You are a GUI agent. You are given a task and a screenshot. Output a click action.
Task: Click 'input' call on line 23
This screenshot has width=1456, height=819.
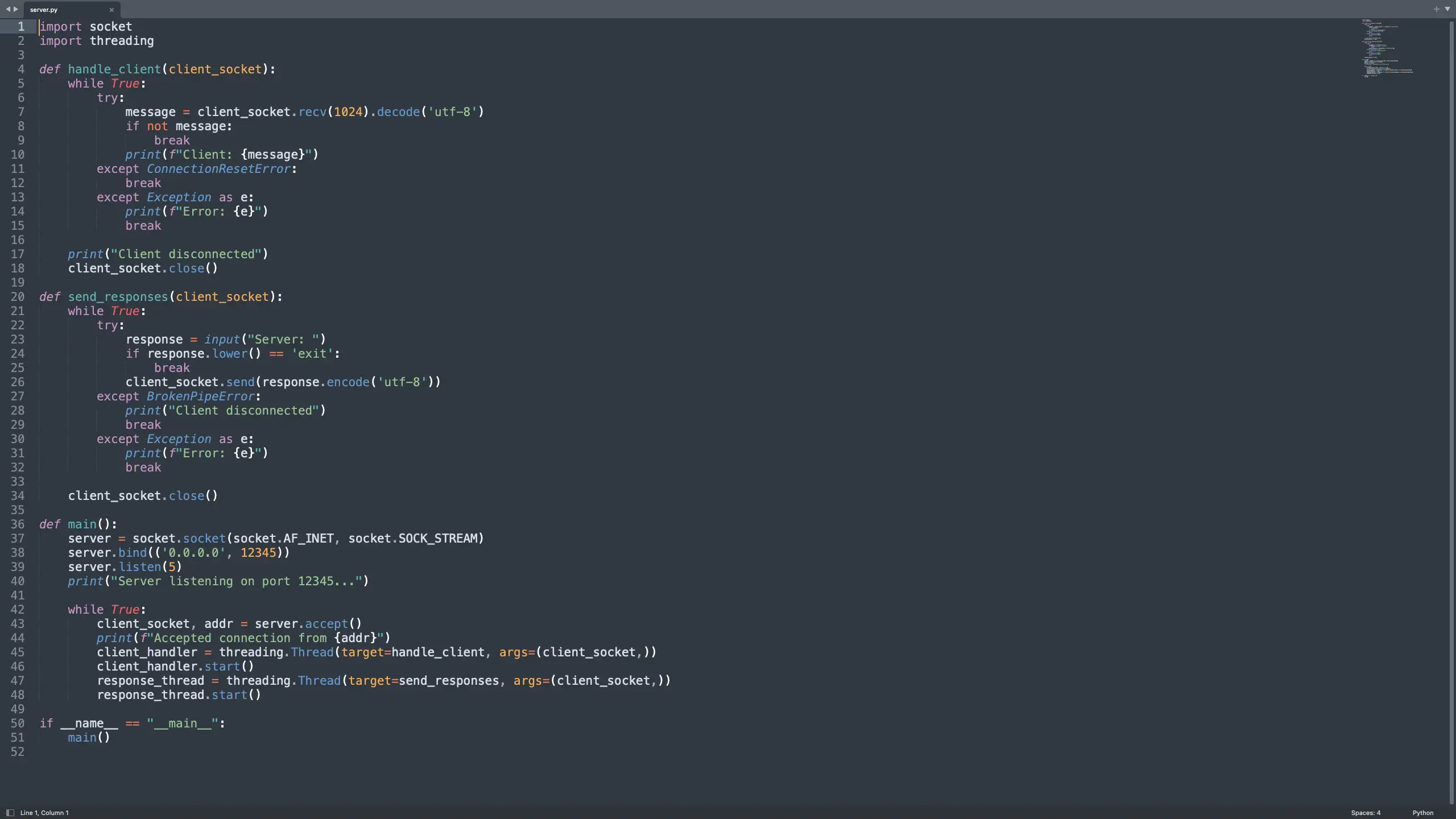pos(222,340)
